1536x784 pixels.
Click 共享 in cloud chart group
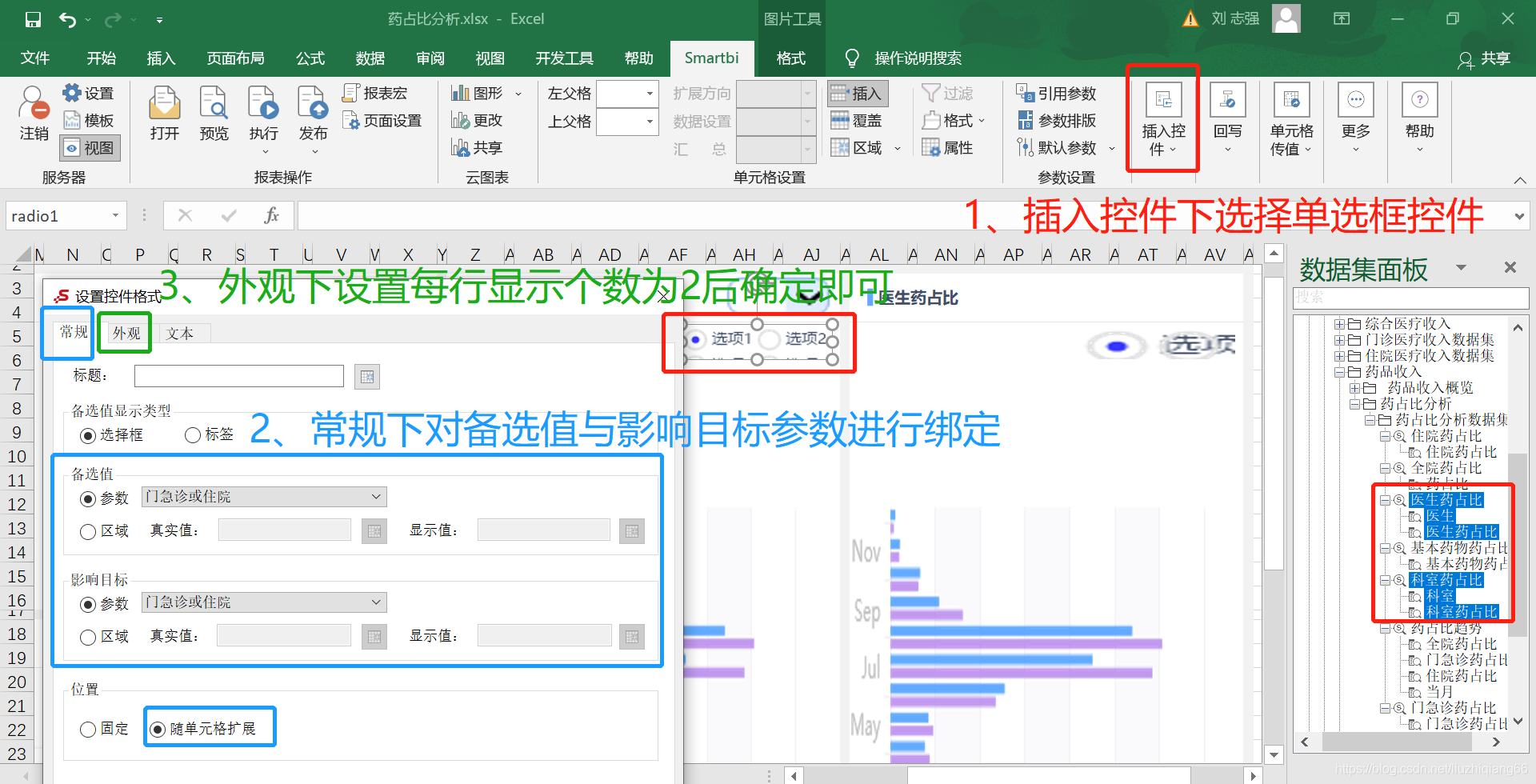477,148
